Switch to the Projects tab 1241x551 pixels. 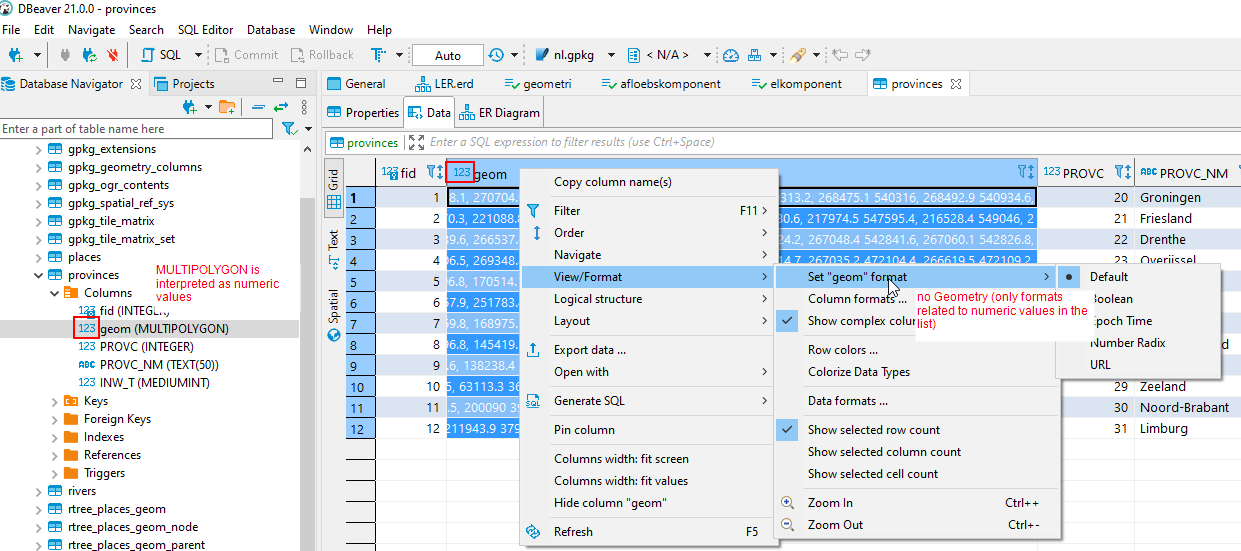[185, 84]
